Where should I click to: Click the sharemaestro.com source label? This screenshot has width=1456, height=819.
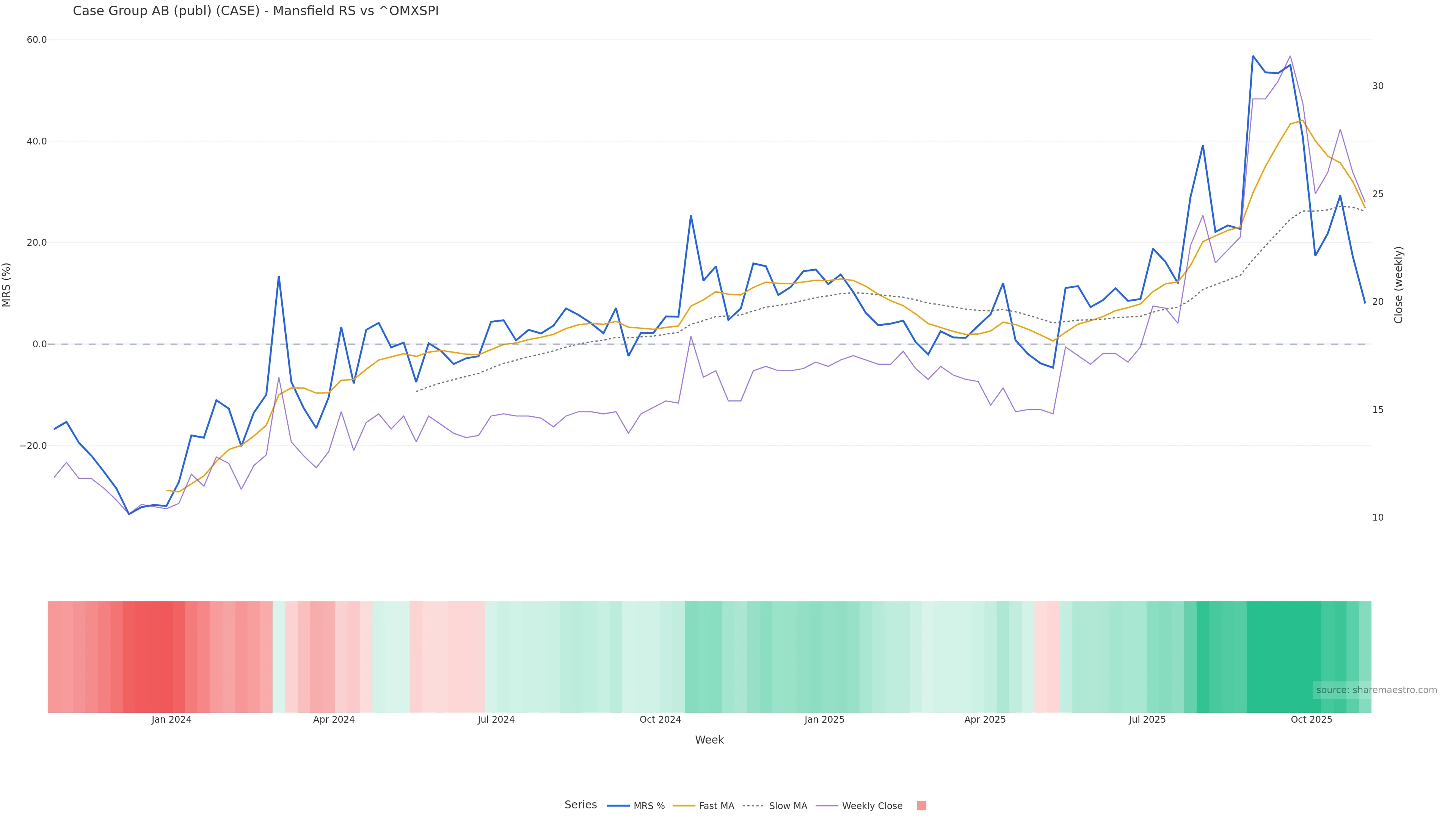[1376, 690]
